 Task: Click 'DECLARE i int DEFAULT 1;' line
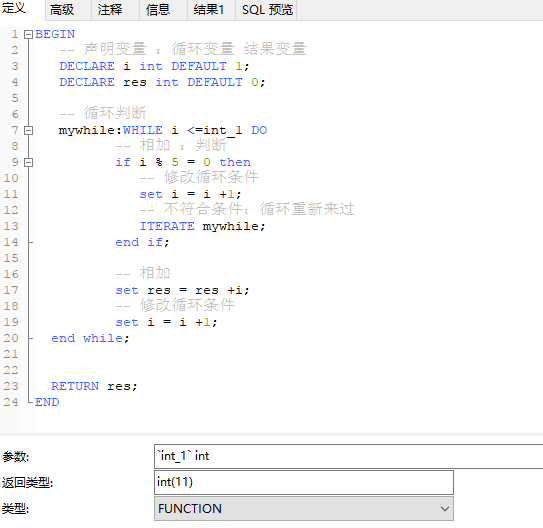click(x=154, y=66)
